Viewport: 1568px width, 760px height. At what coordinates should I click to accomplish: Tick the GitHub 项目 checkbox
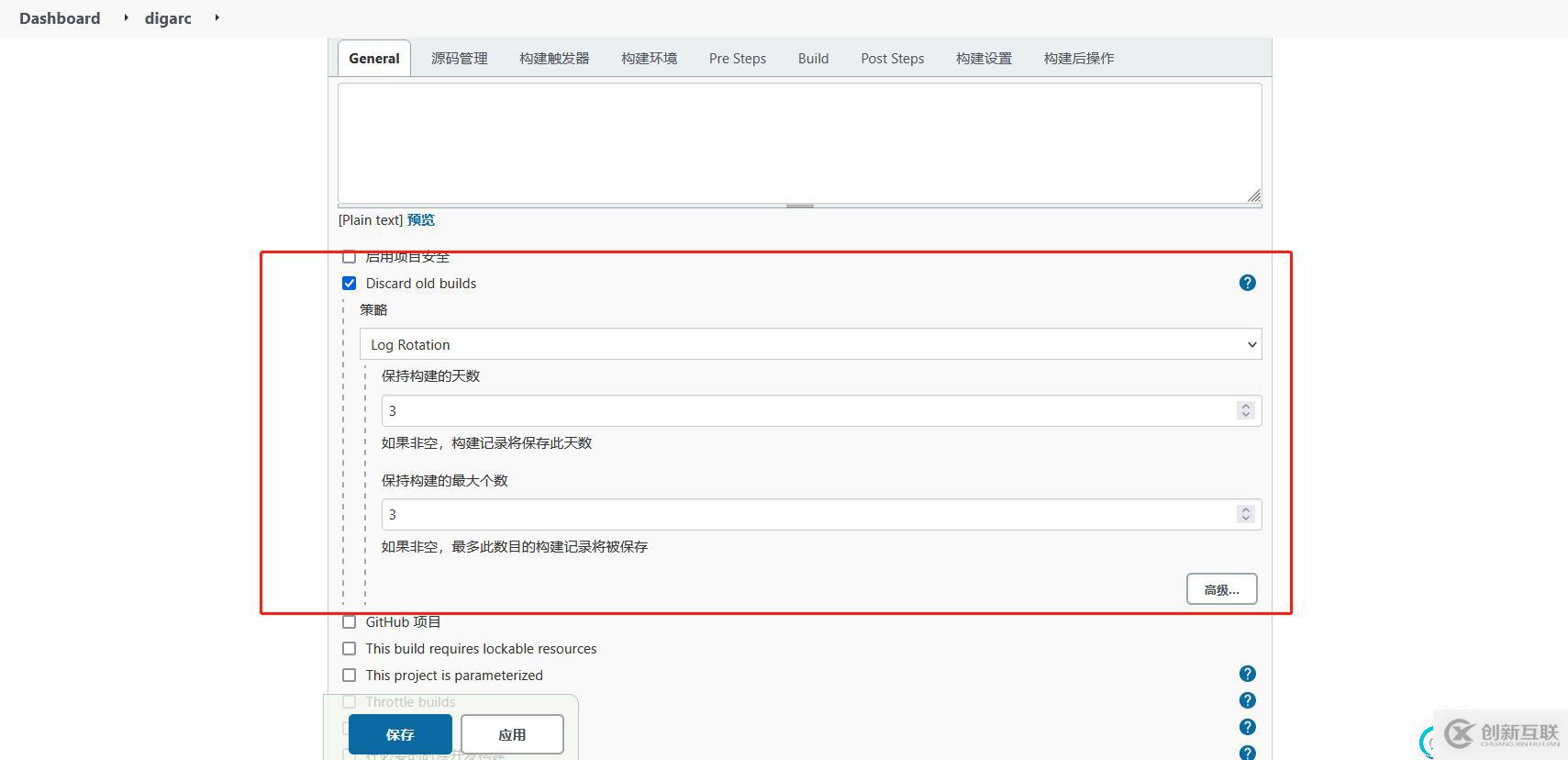point(349,621)
